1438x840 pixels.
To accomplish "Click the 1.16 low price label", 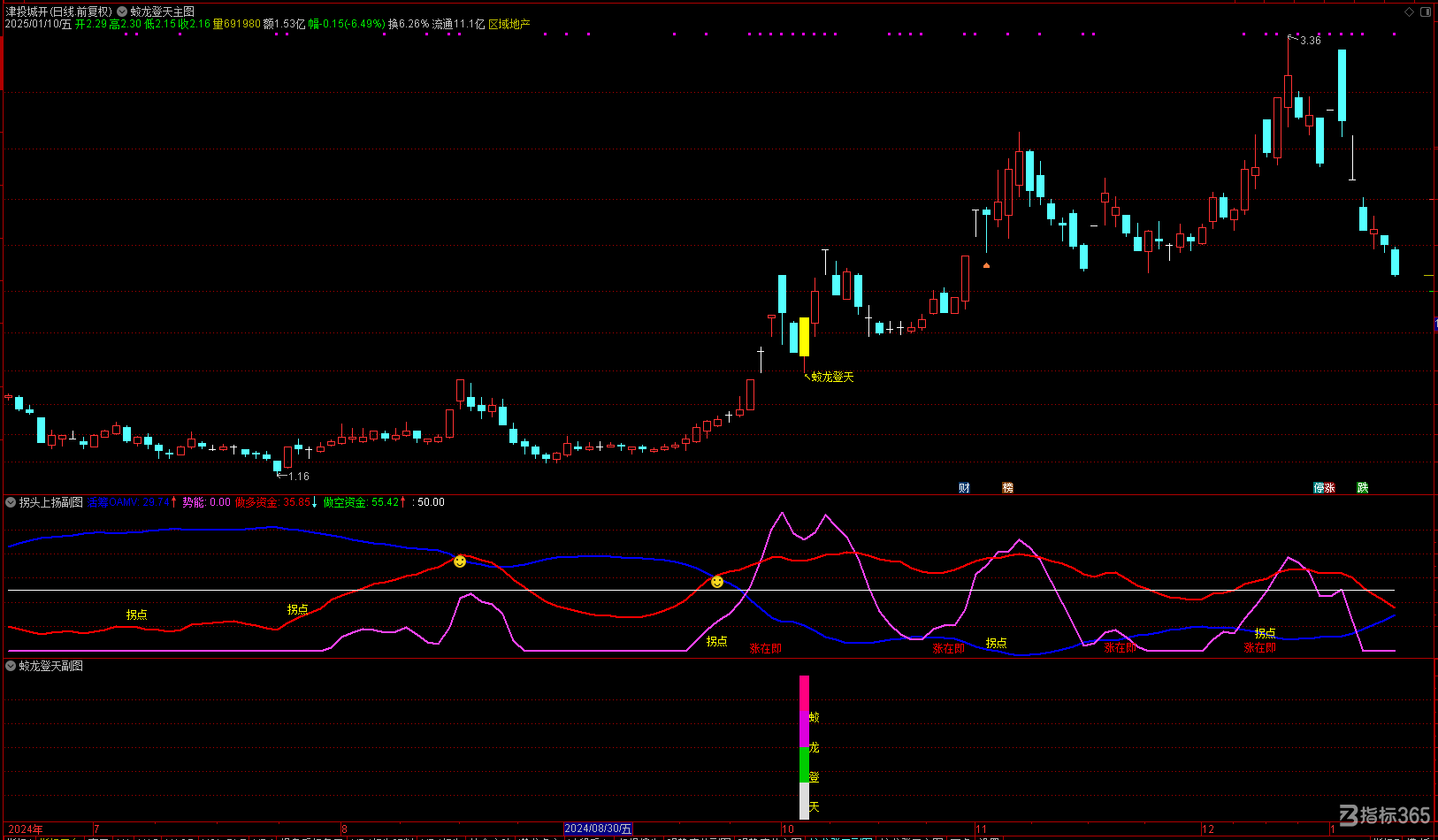I will click(299, 477).
